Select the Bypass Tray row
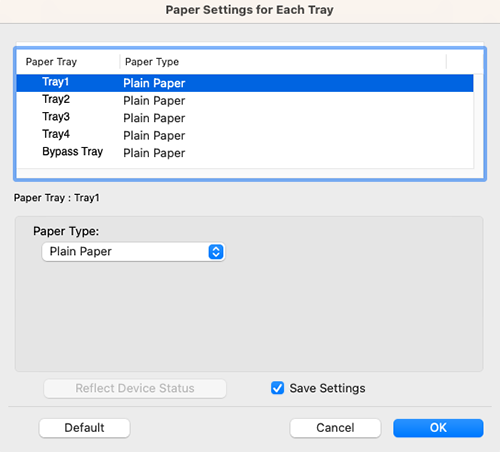The width and height of the screenshot is (500, 452). (x=245, y=152)
